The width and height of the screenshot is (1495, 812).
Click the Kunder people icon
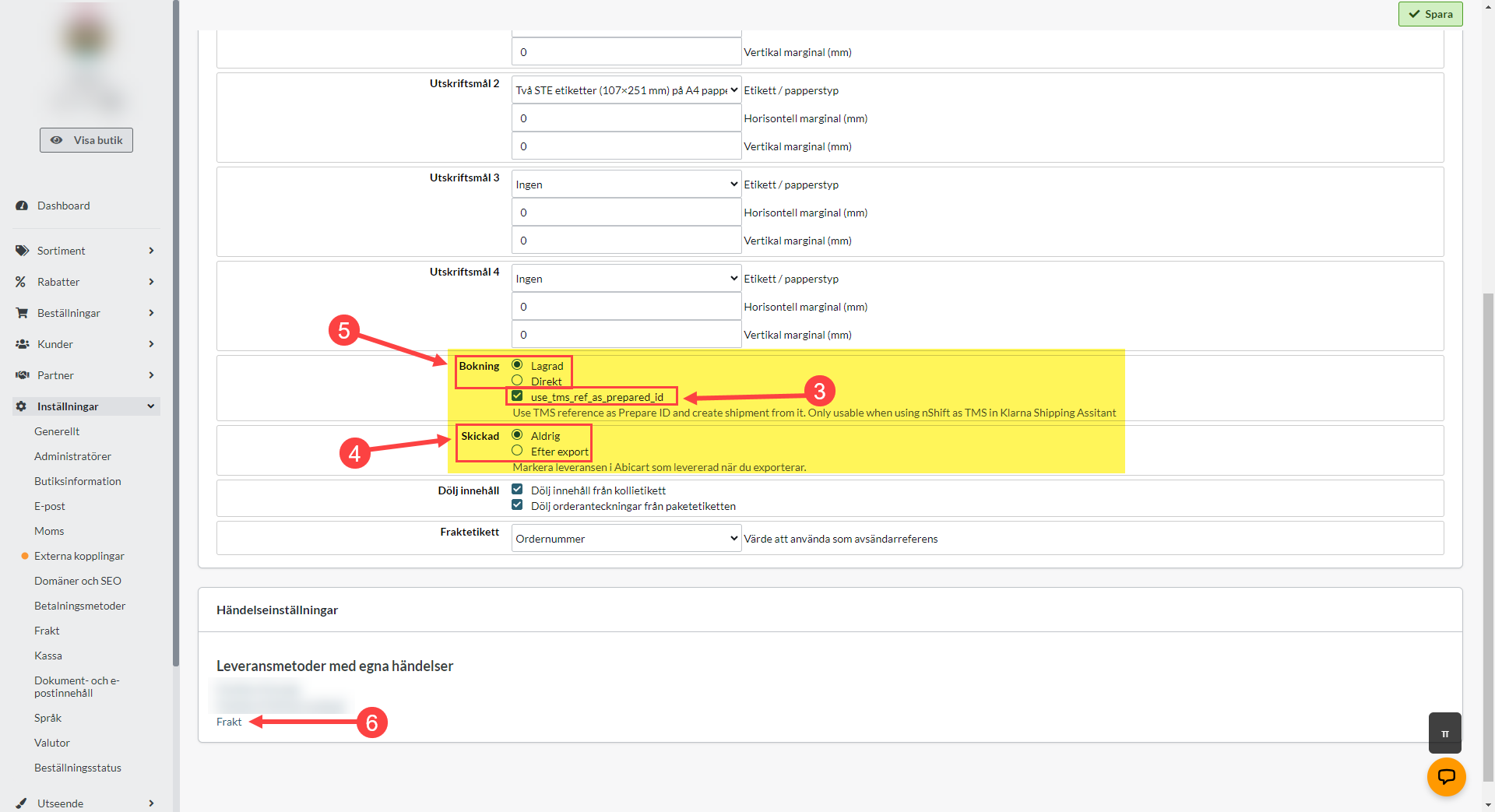[x=22, y=344]
